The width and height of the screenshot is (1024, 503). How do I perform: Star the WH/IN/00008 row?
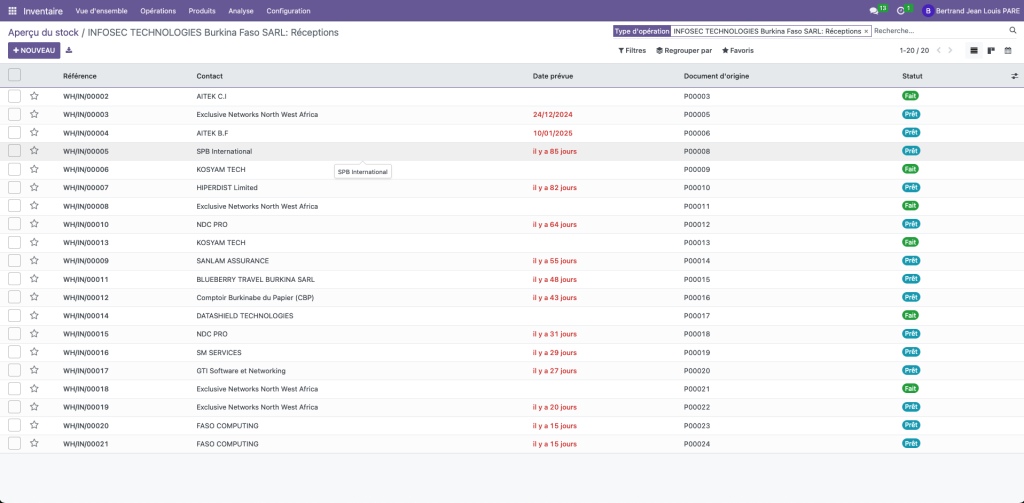tap(34, 206)
